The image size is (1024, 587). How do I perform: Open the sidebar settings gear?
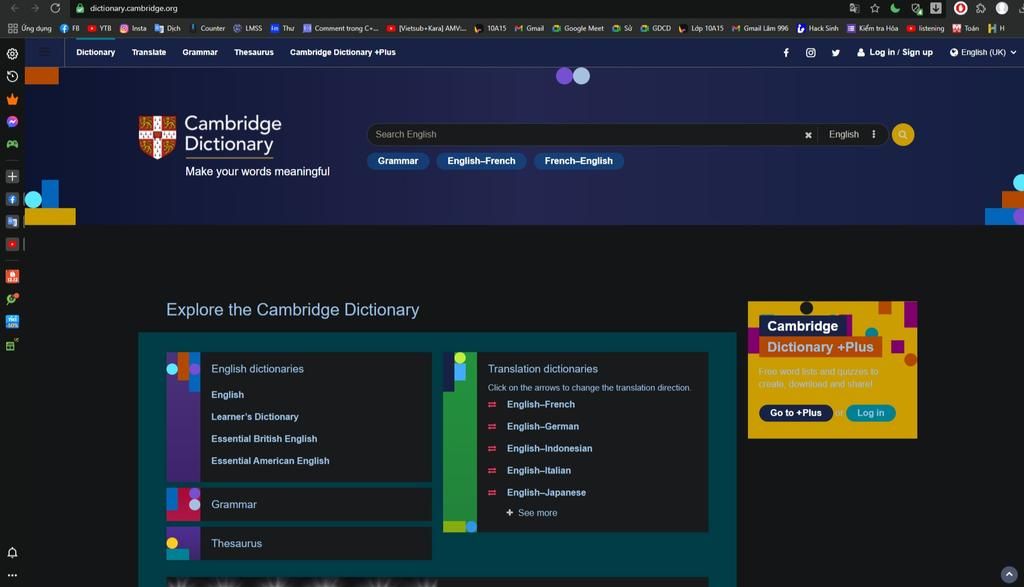pyautogui.click(x=12, y=54)
